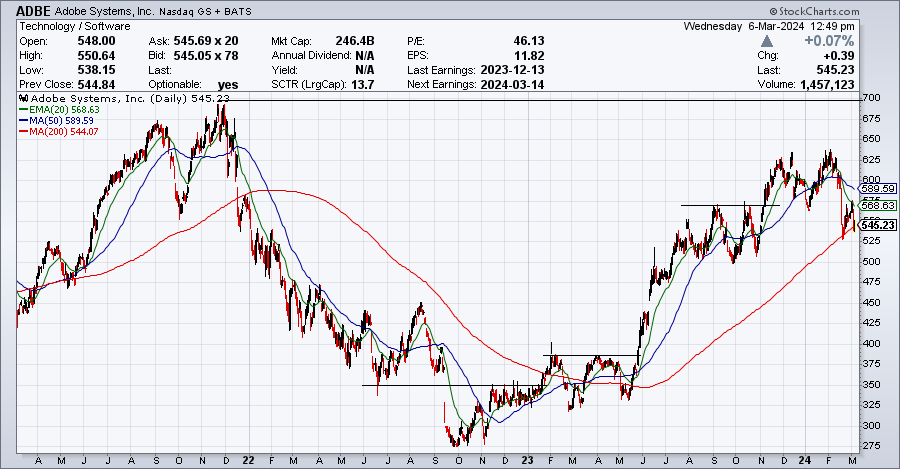The height and width of the screenshot is (469, 900).
Task: Click the 22 year marker on the time axis
Action: click(x=248, y=460)
